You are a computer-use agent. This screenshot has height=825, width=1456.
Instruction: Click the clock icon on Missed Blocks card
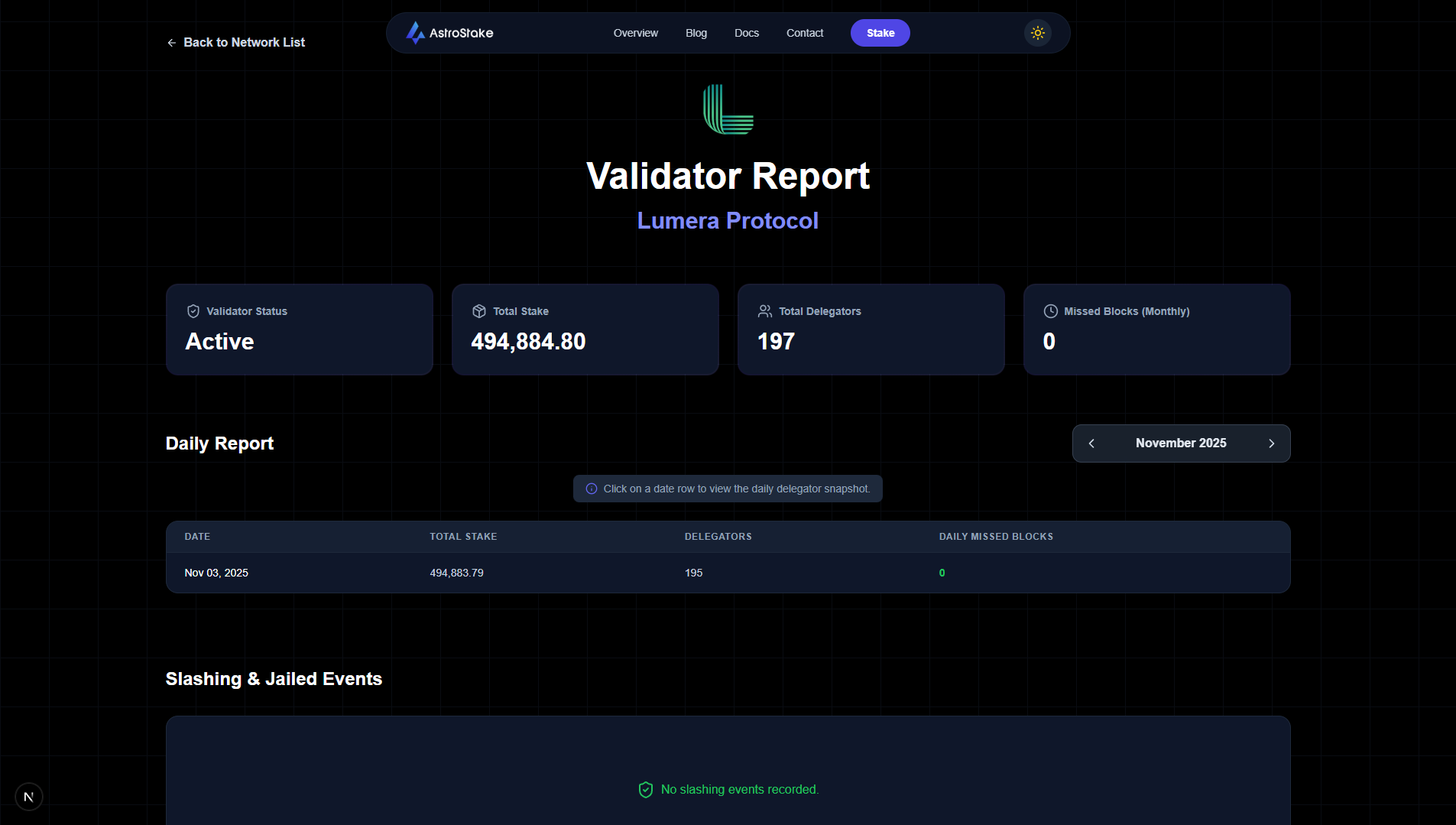[x=1050, y=310]
